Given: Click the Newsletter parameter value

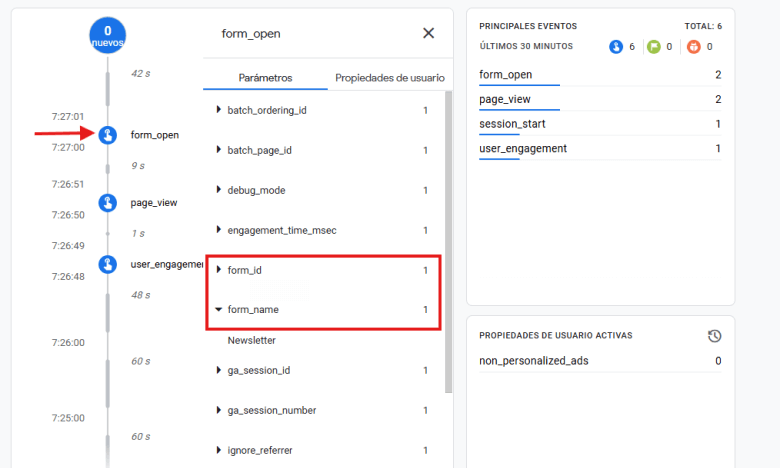Looking at the screenshot, I should [251, 340].
